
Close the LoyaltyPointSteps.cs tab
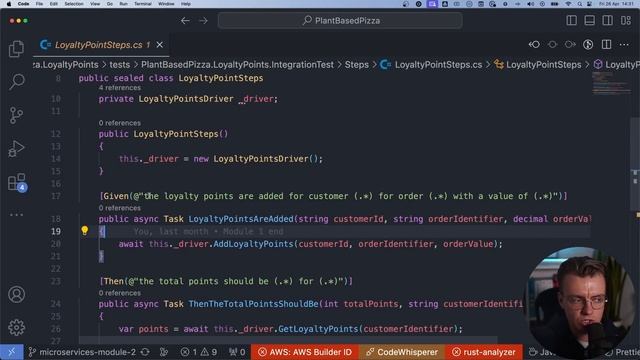[x=160, y=45]
